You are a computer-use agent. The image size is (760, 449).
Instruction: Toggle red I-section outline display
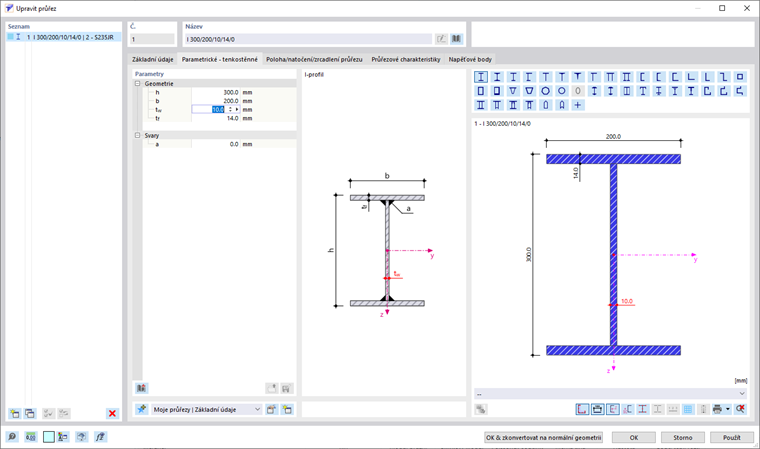(x=643, y=409)
